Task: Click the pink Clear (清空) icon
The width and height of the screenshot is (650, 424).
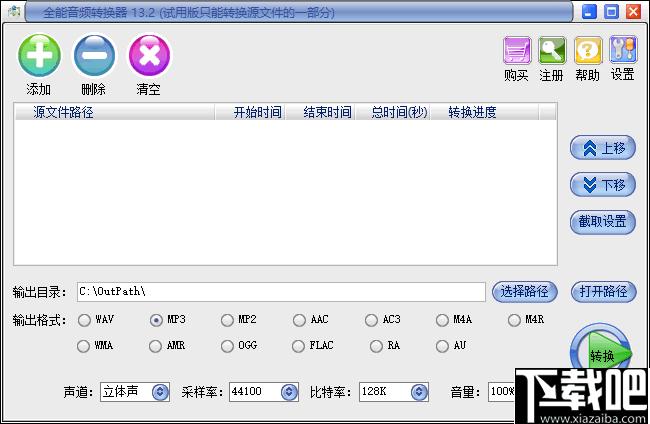Action: [149, 55]
